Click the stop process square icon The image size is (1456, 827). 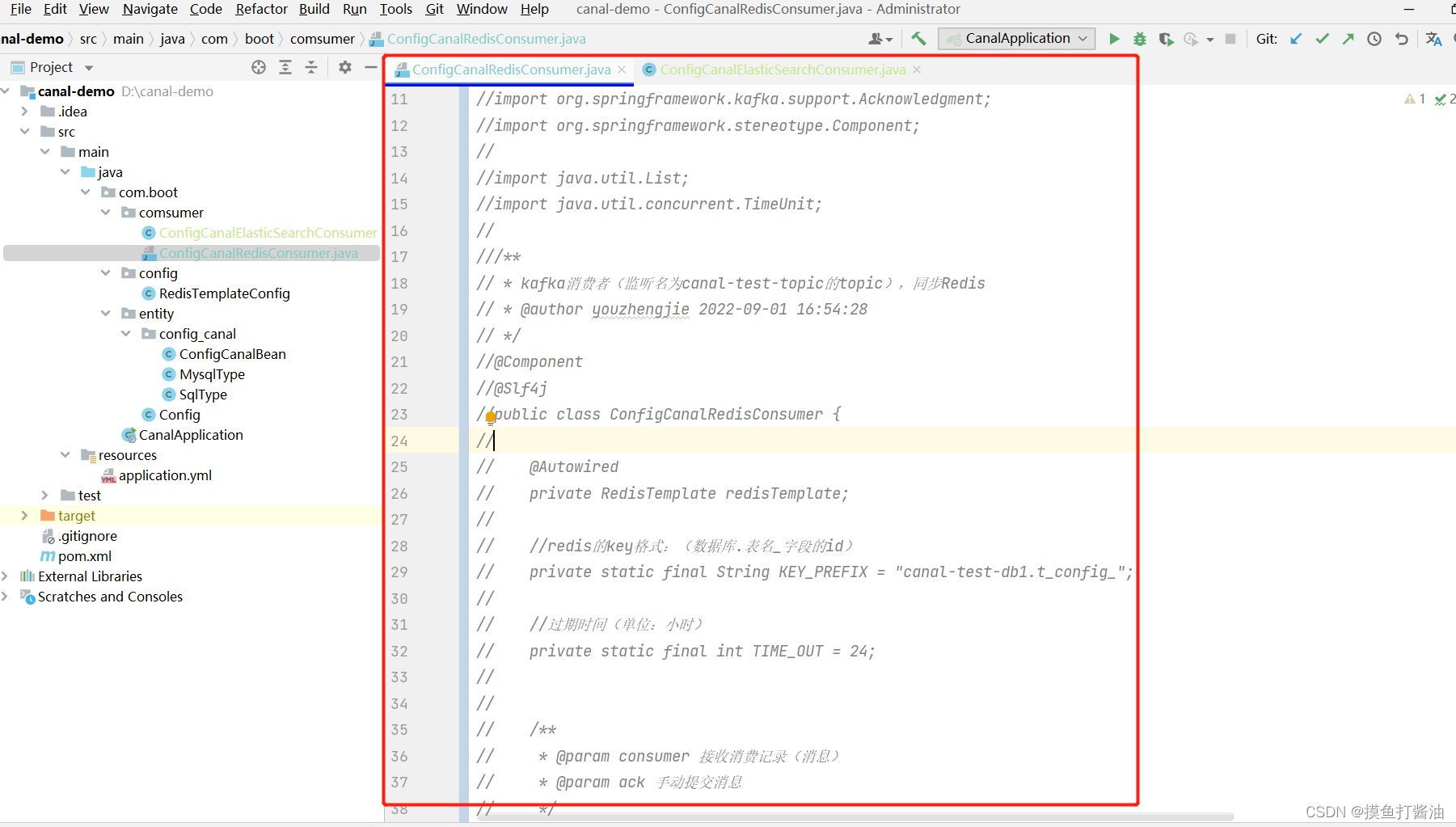(1230, 39)
